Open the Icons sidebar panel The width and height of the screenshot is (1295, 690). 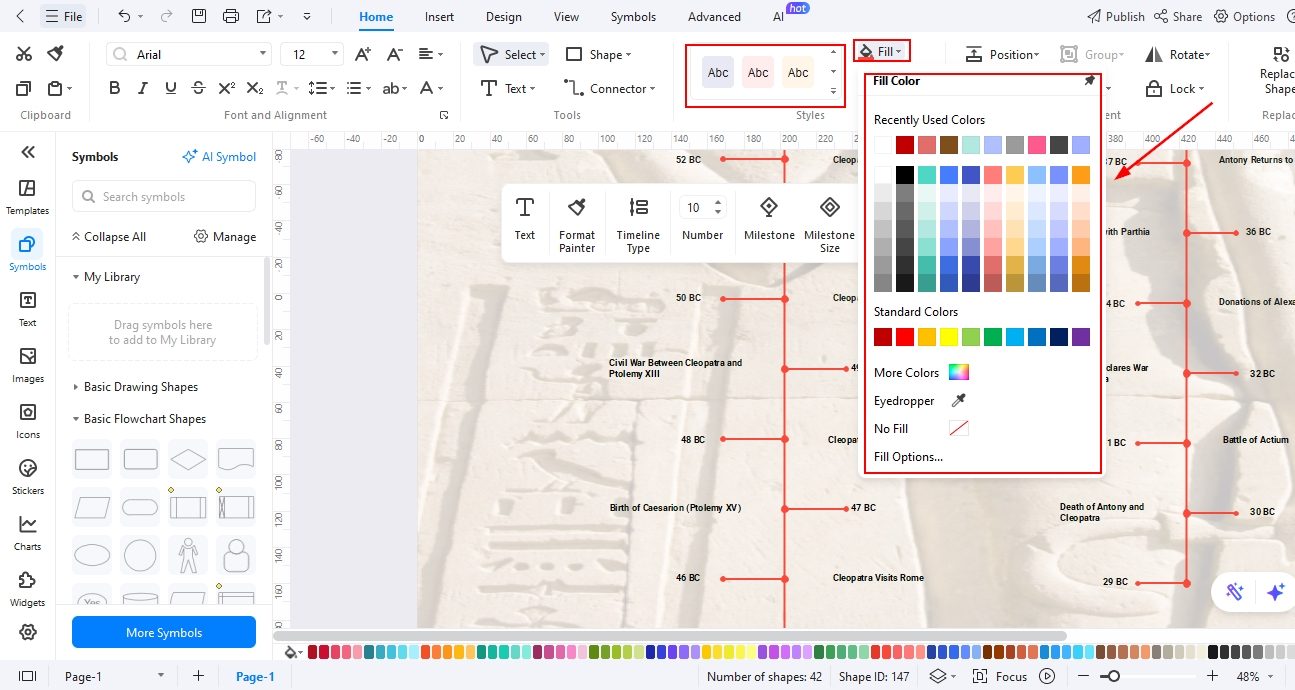click(27, 421)
